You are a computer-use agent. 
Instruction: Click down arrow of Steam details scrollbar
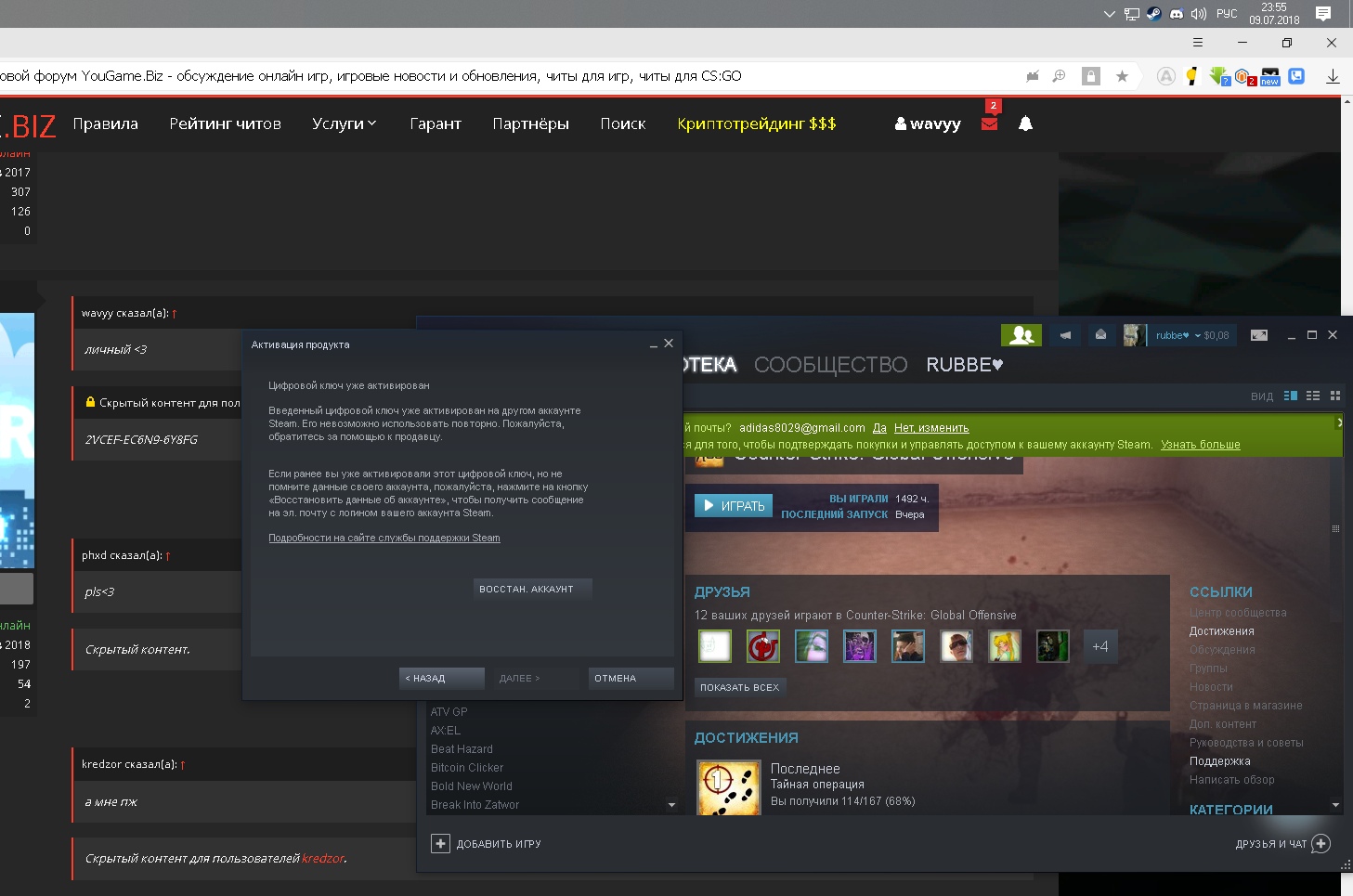[x=1335, y=805]
